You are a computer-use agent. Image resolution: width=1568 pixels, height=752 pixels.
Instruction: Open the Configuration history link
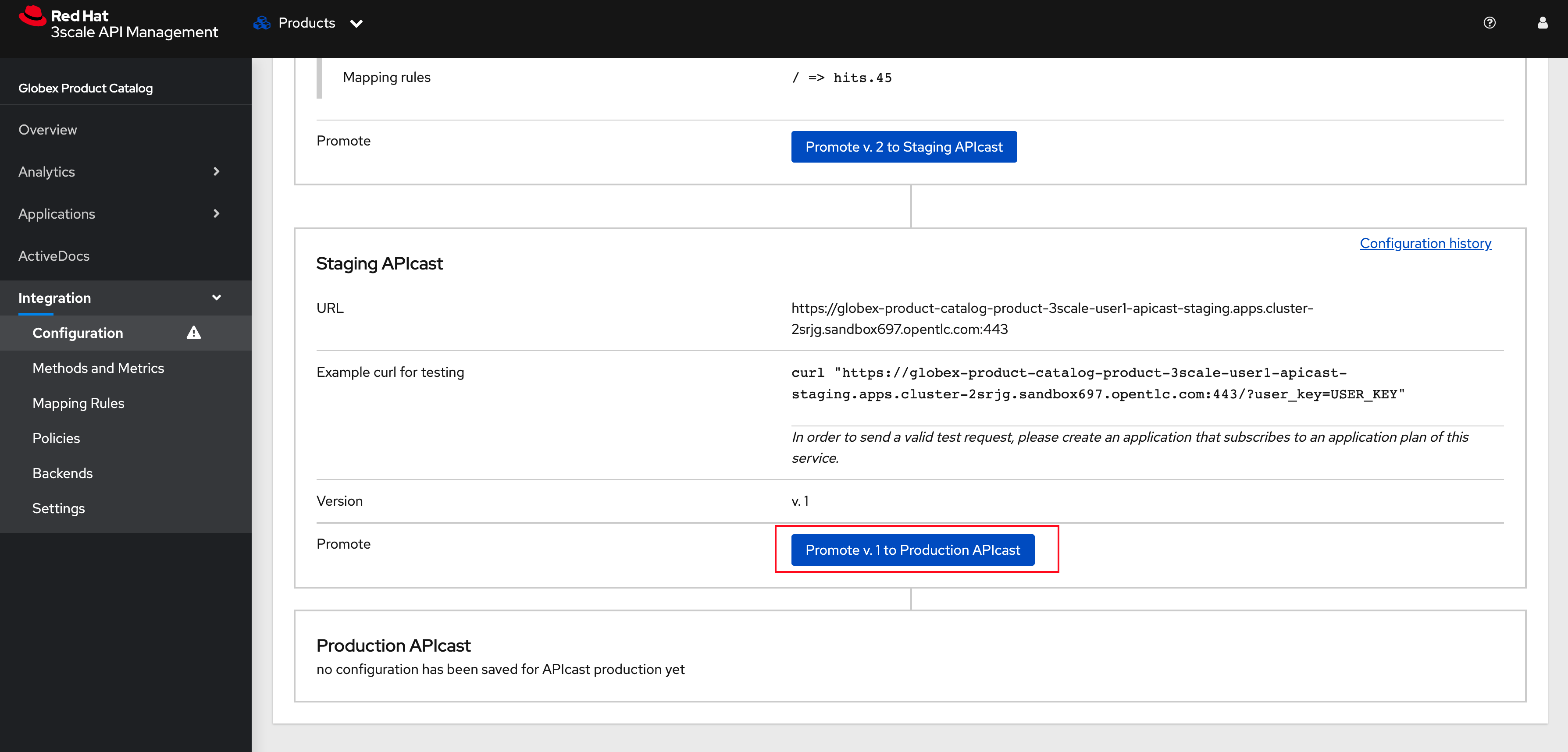coord(1425,243)
